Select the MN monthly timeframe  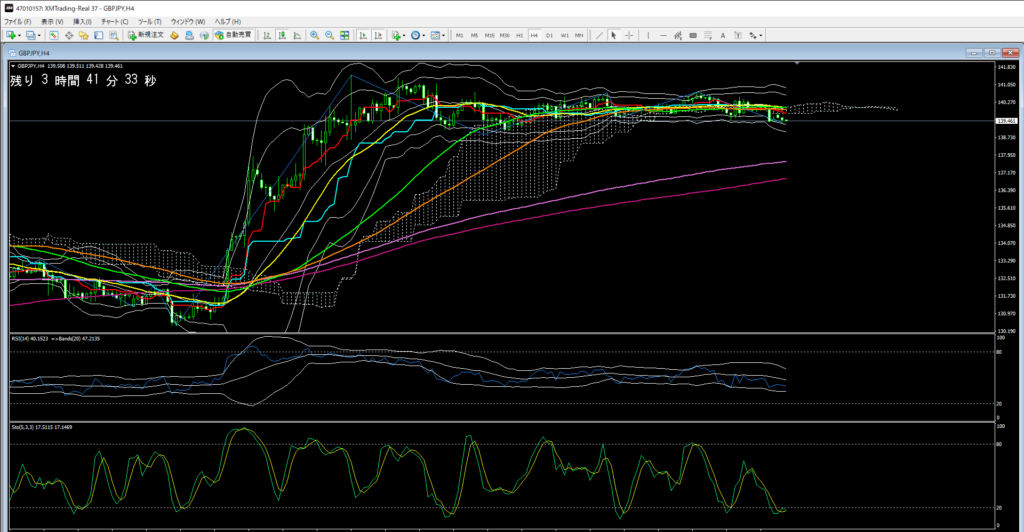(579, 35)
